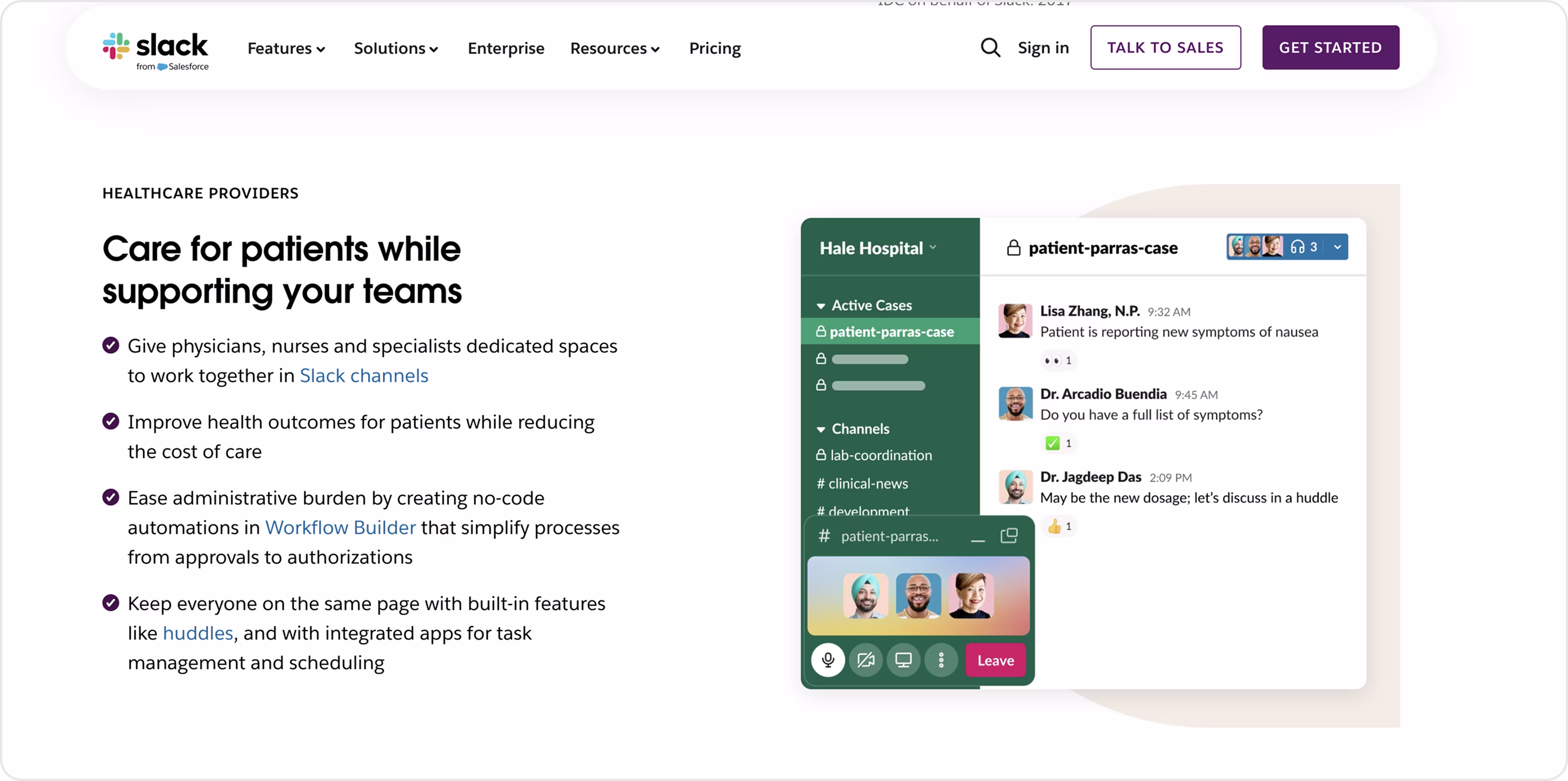Open the search magnifier icon
The width and height of the screenshot is (1568, 781).
(990, 47)
